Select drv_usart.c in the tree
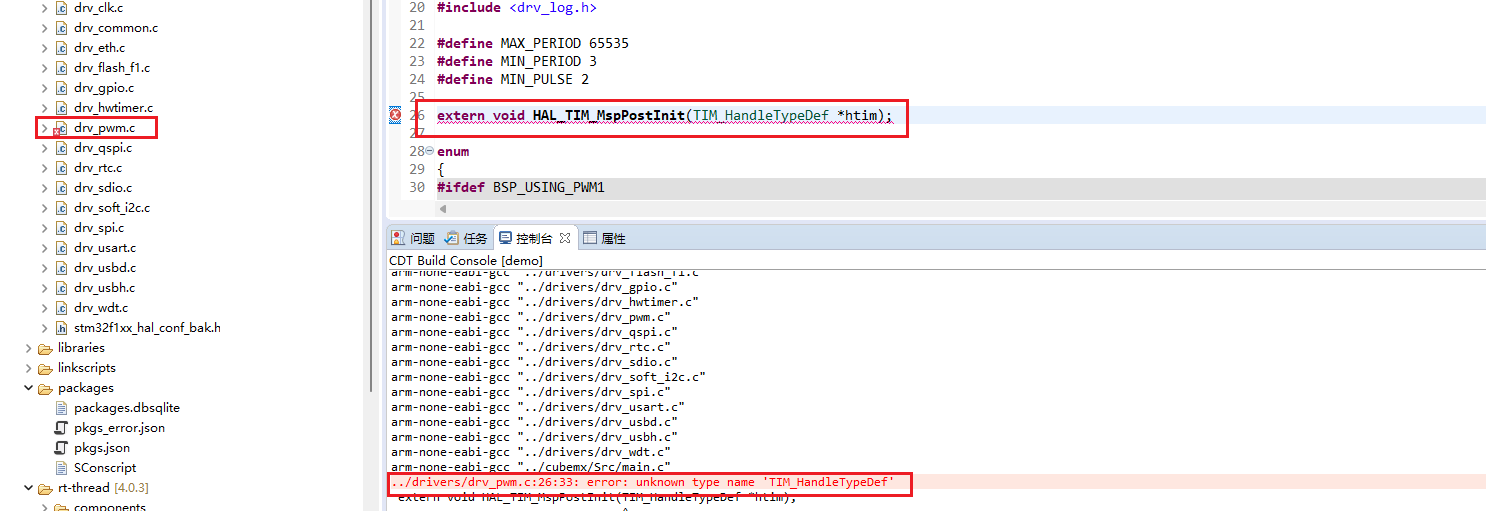 [x=105, y=248]
